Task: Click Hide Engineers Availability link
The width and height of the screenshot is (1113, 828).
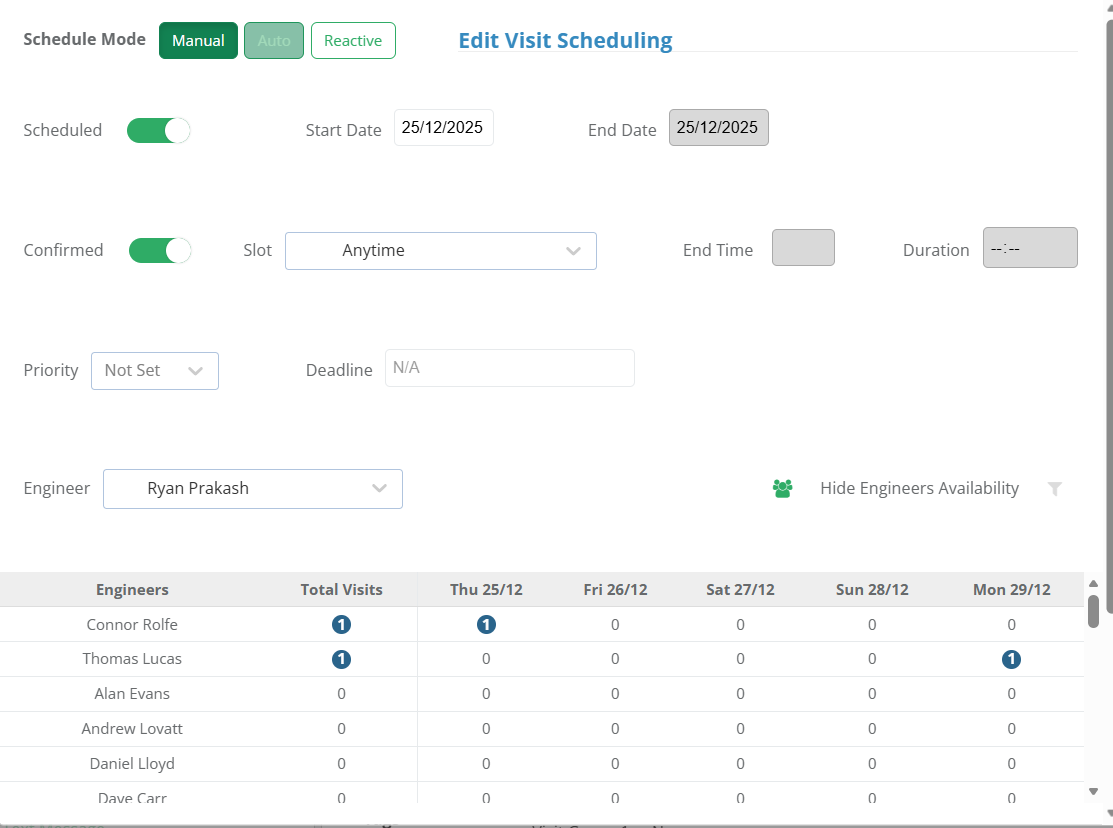Action: coord(919,489)
